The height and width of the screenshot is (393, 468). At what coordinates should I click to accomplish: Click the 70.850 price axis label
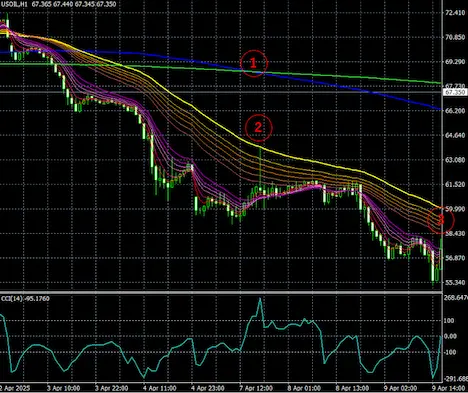pos(455,37)
